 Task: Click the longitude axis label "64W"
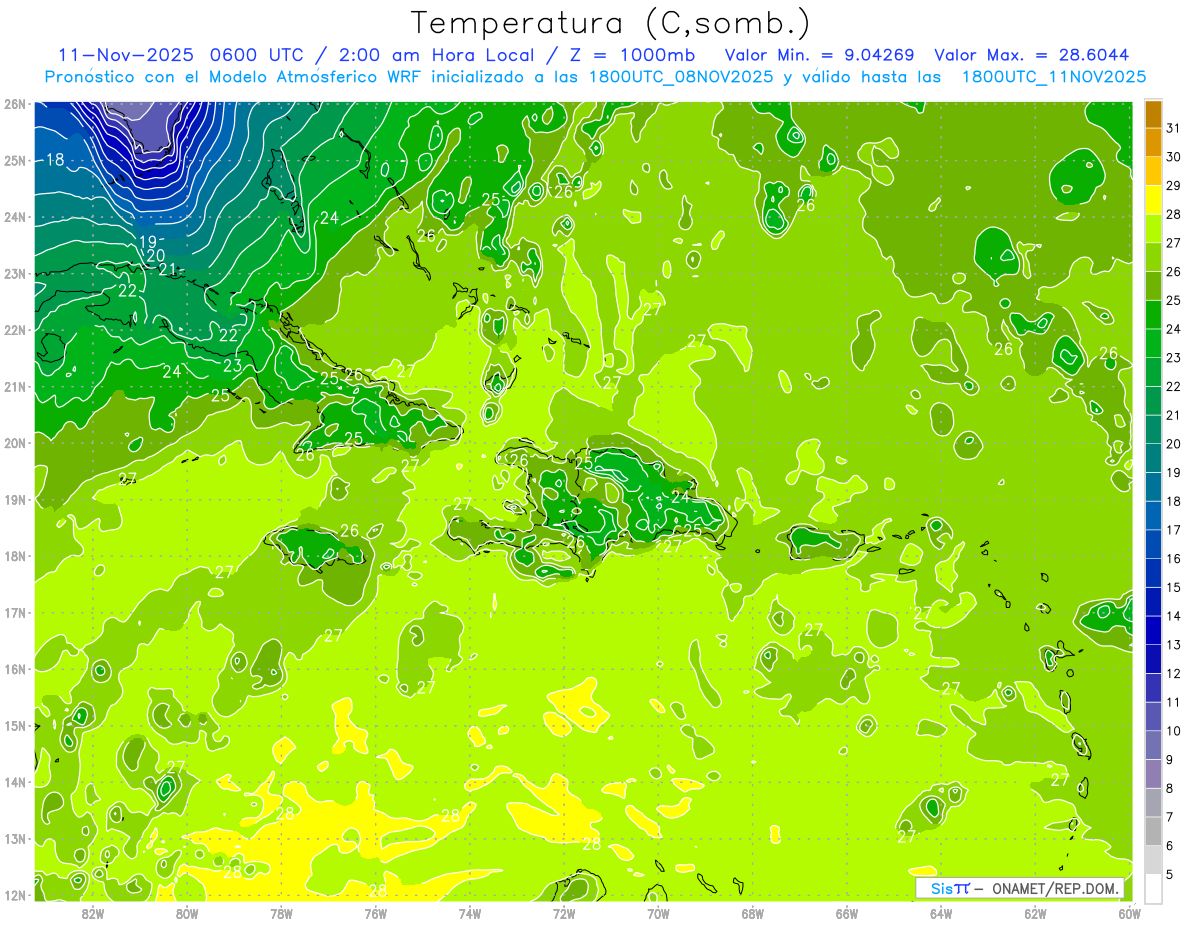click(x=941, y=913)
